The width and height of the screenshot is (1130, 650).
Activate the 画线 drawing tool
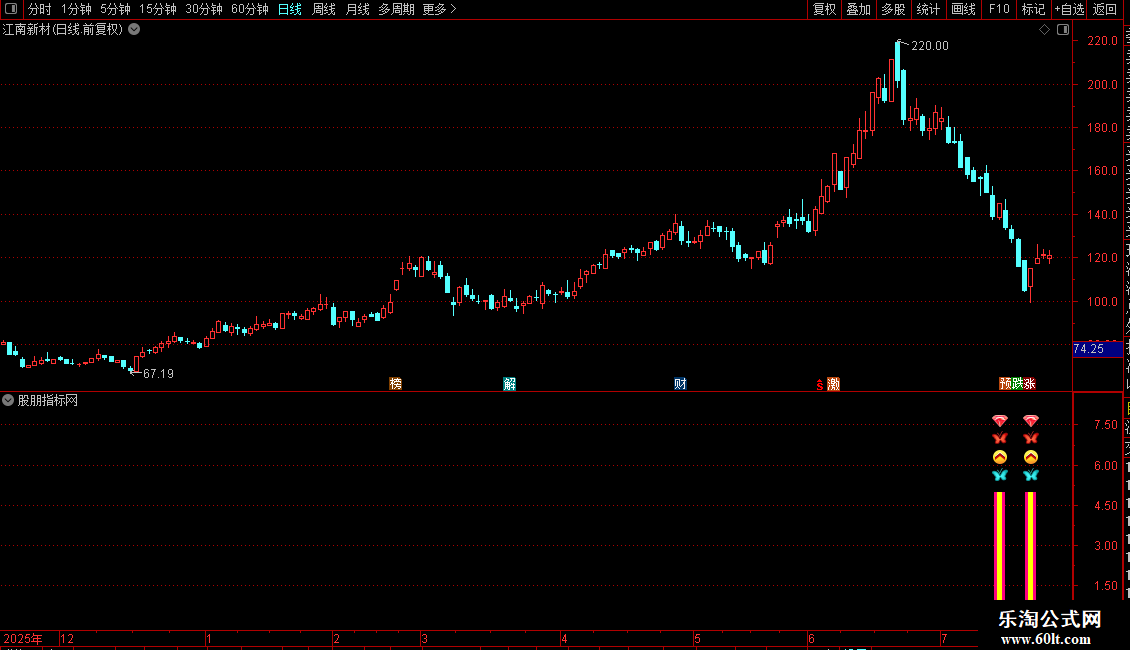coord(963,9)
